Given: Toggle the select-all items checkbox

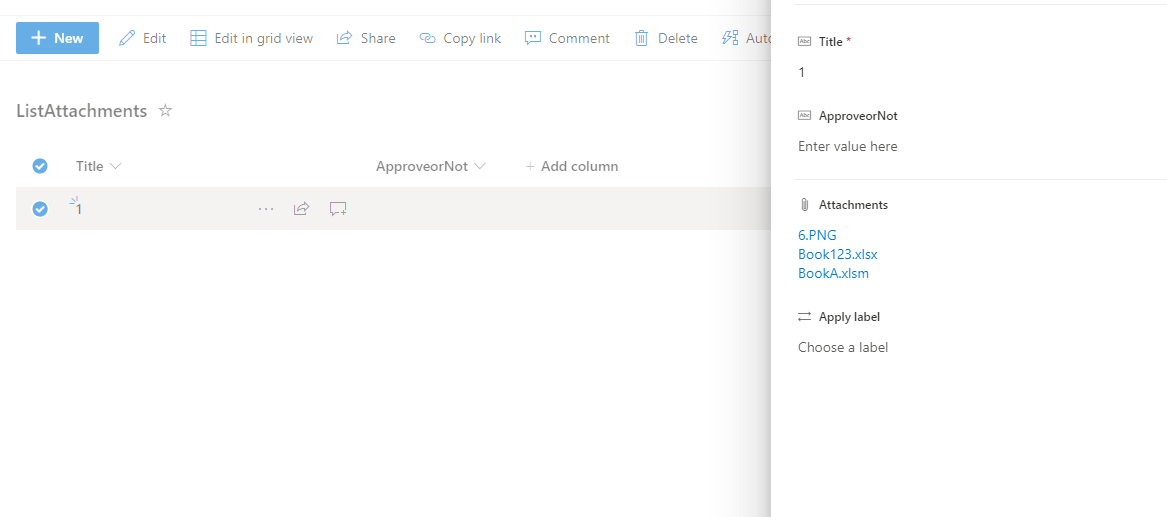Looking at the screenshot, I should tap(40, 166).
